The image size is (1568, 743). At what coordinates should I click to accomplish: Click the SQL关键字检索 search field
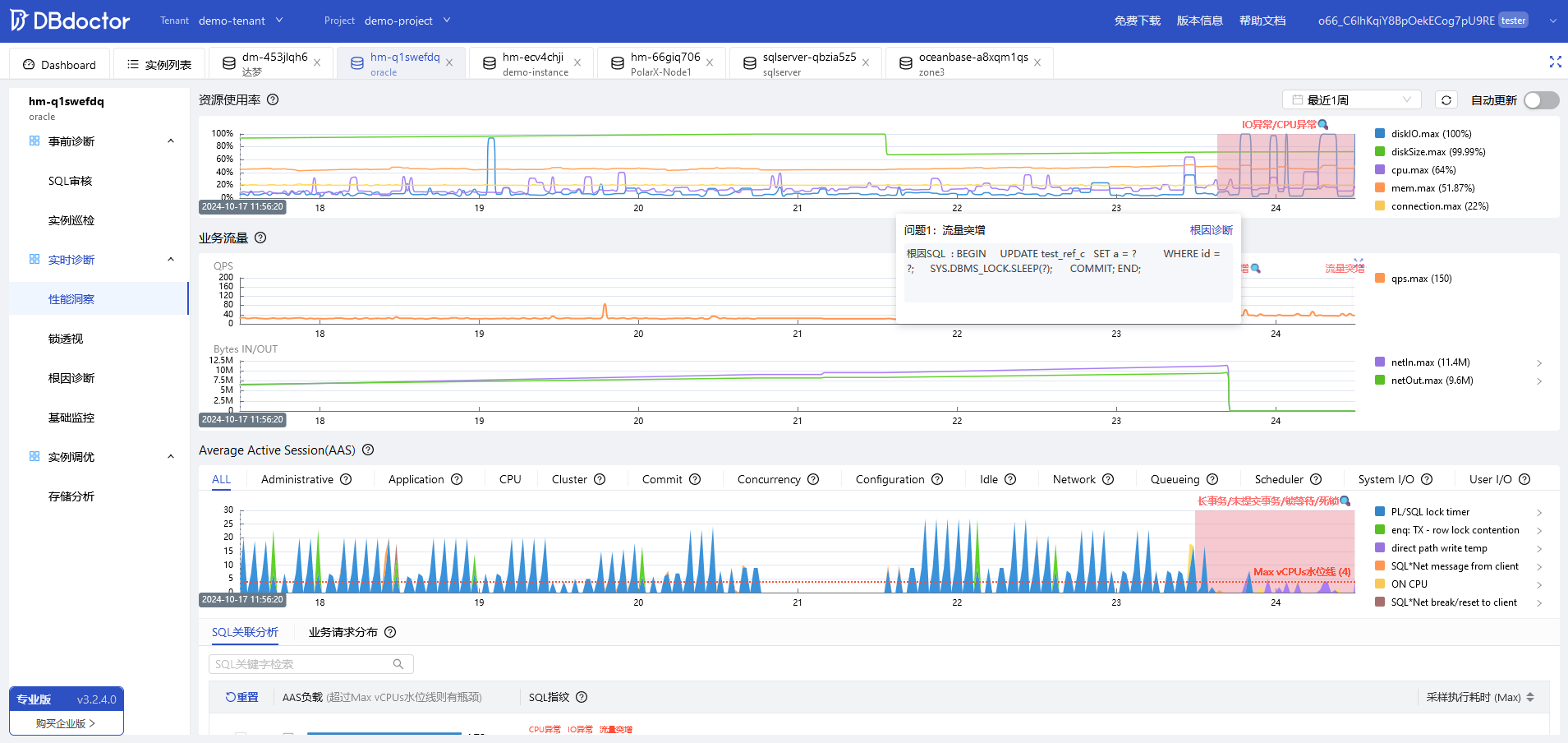(x=310, y=664)
